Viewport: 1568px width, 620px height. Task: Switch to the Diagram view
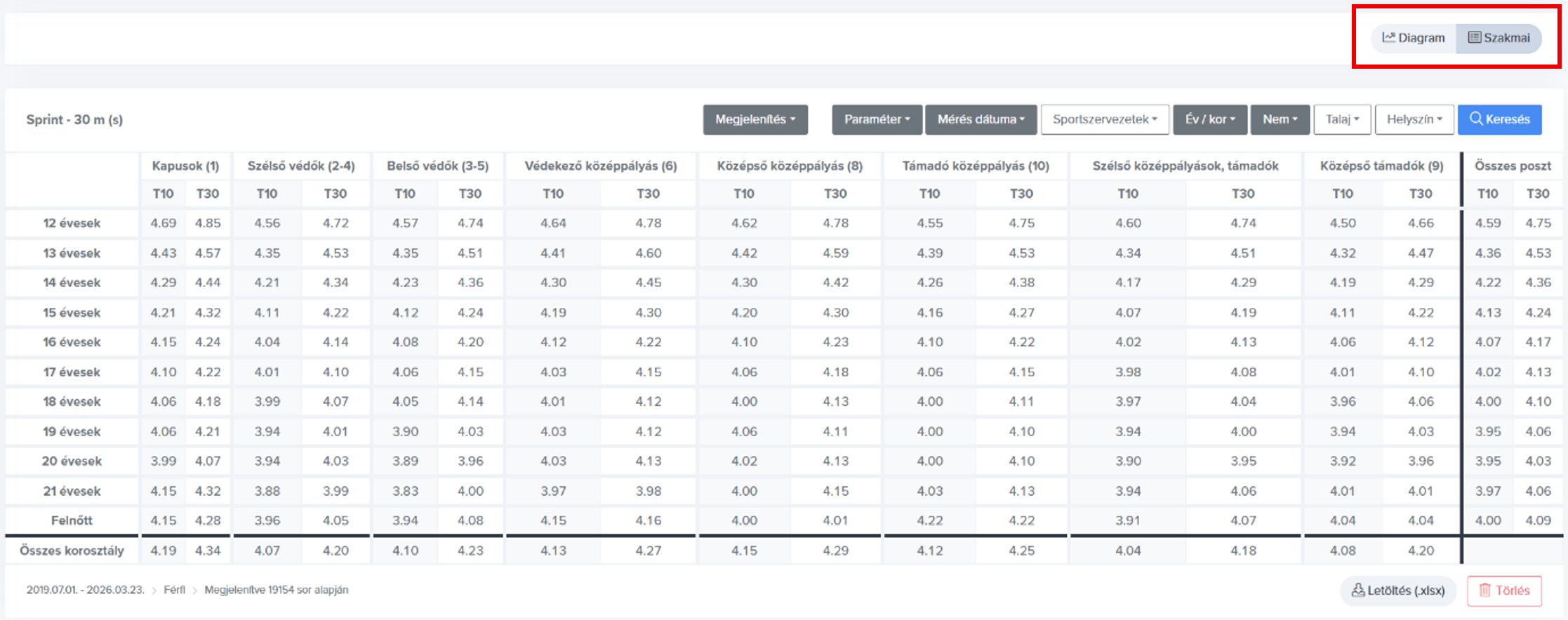click(1414, 38)
